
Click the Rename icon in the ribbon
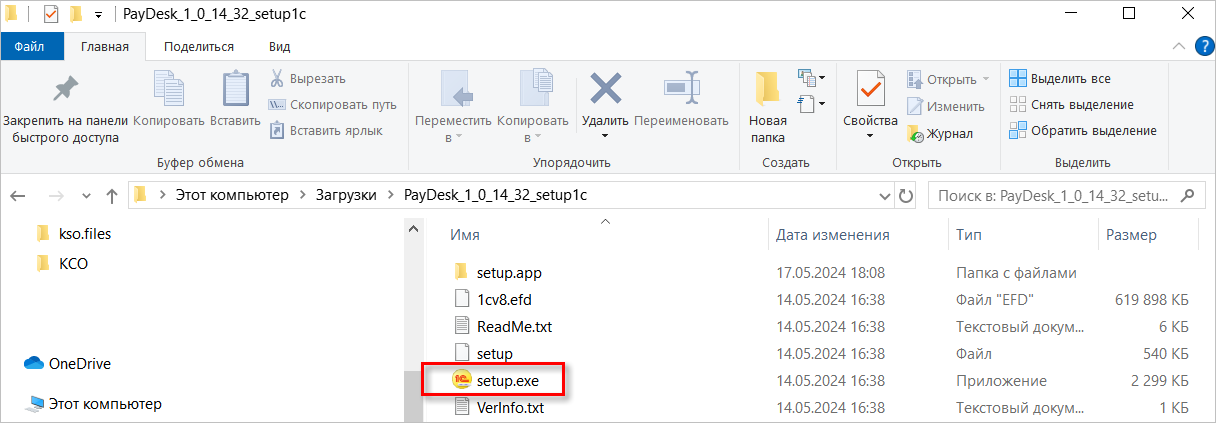pyautogui.click(x=680, y=90)
